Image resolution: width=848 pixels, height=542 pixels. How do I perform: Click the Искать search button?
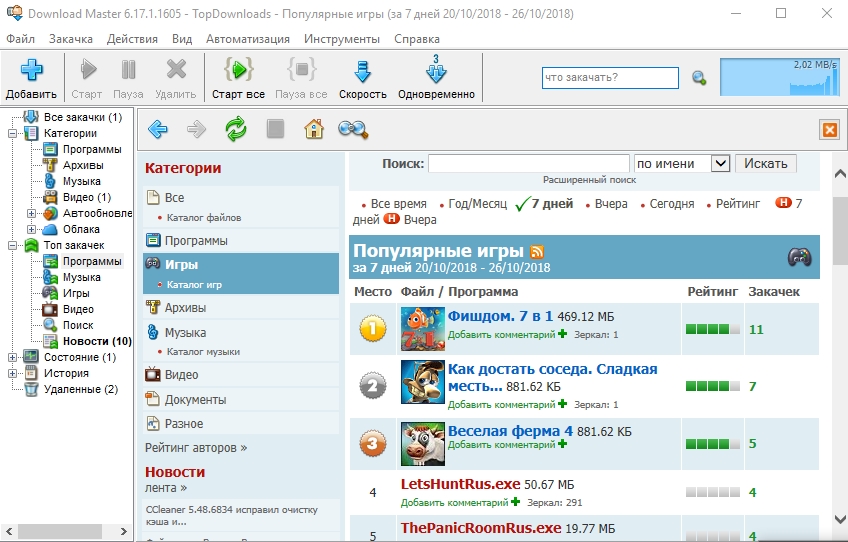click(x=766, y=163)
